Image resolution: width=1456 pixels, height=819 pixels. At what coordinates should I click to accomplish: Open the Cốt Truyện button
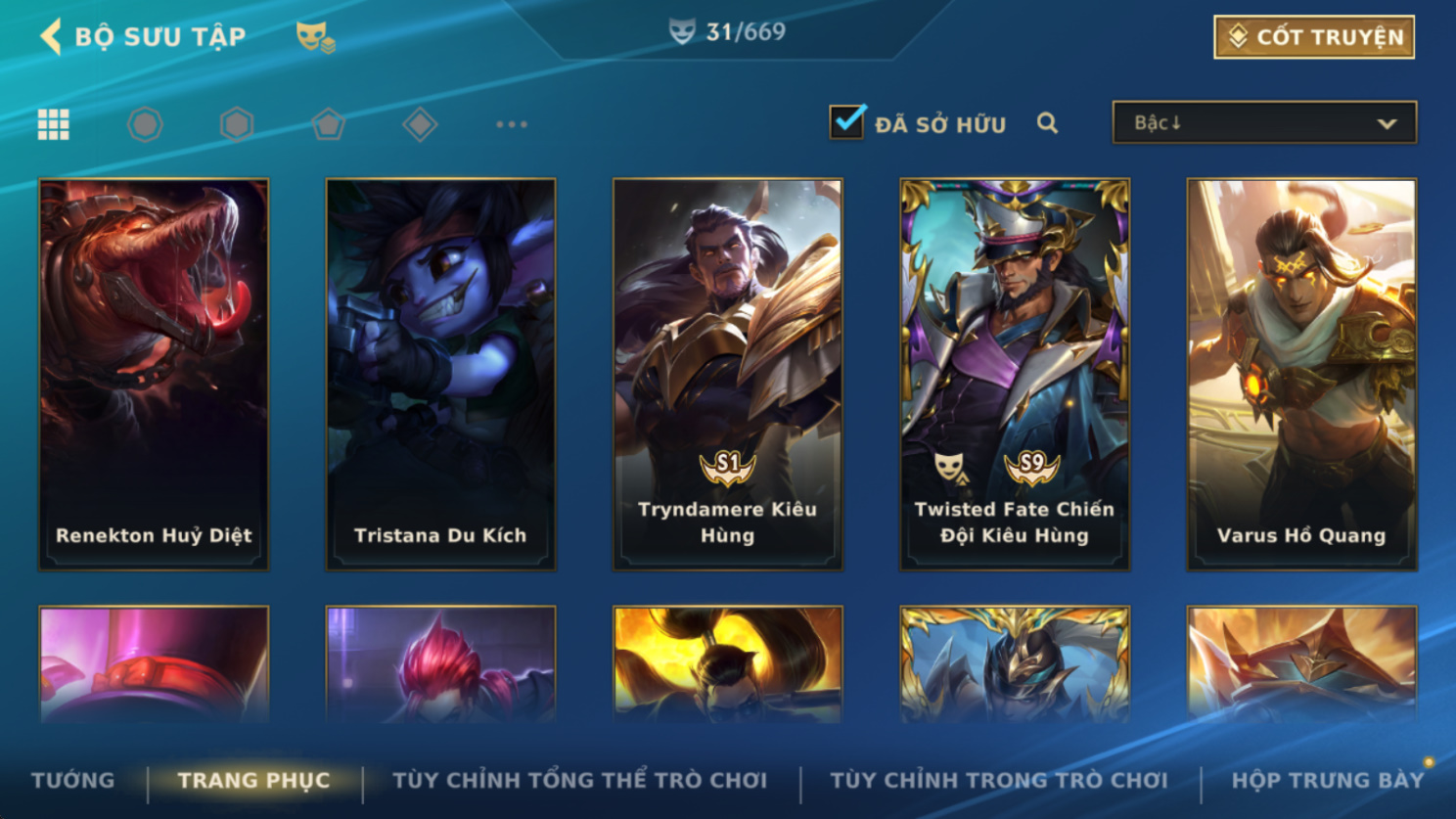pyautogui.click(x=1314, y=37)
